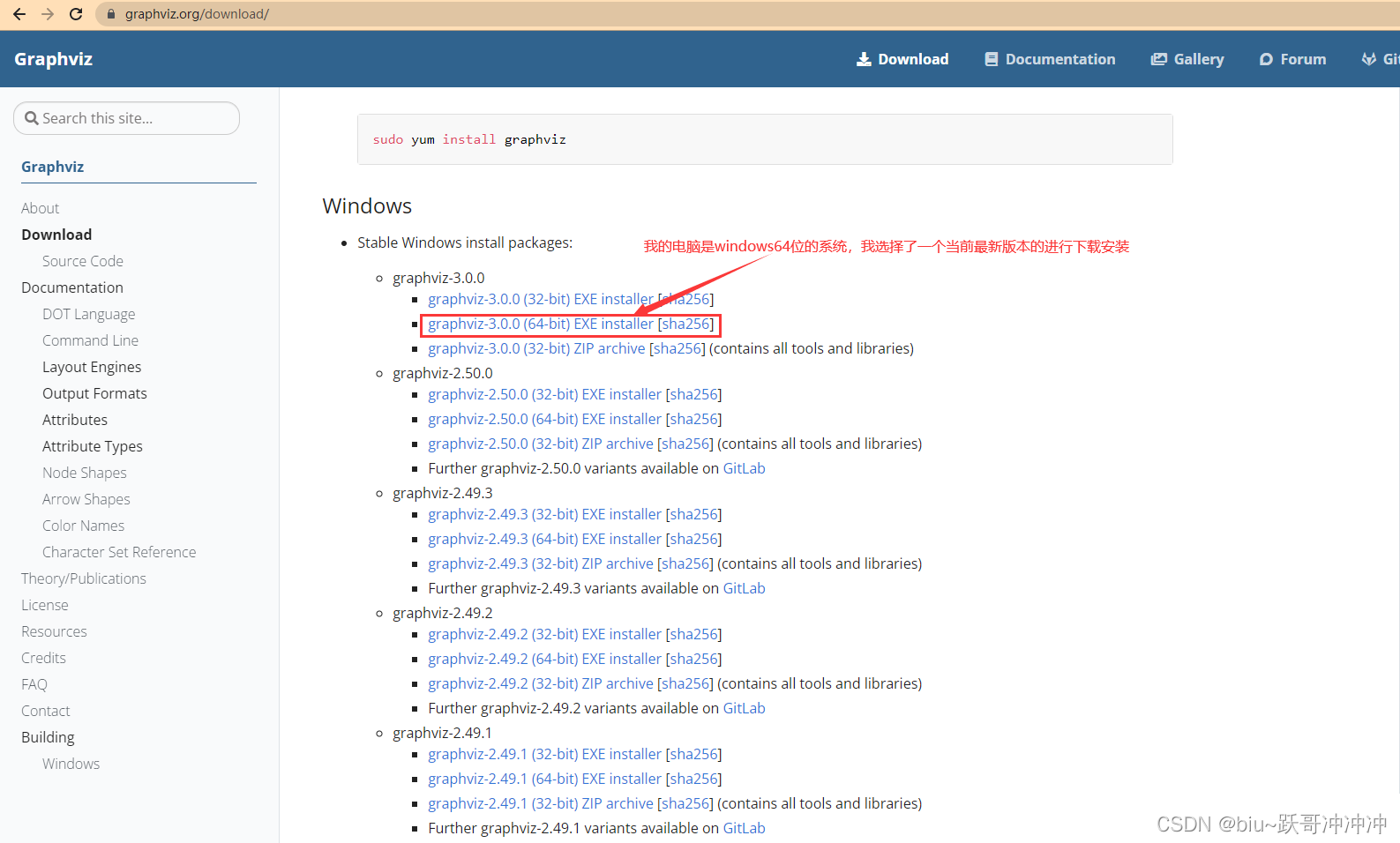Open GitLab link for graphviz-2.49.3 variants
1400x843 pixels.
[x=744, y=588]
